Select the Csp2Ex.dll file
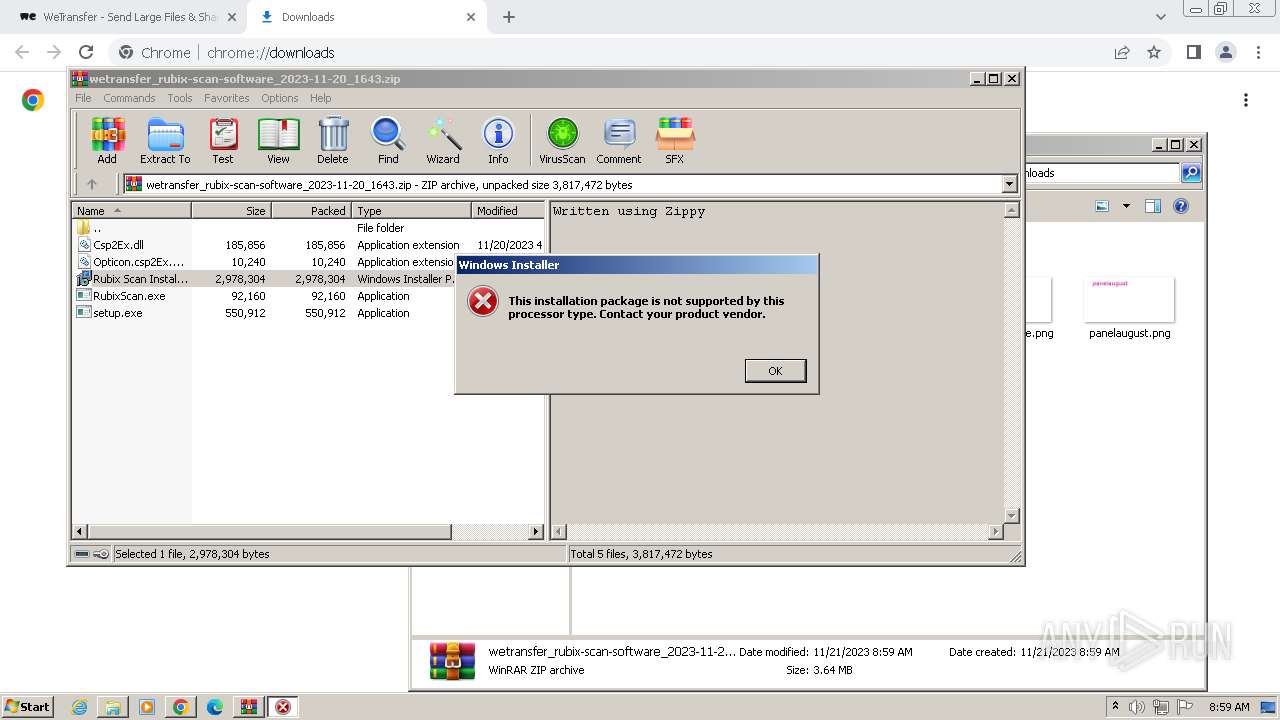This screenshot has width=1280, height=720. point(308,245)
